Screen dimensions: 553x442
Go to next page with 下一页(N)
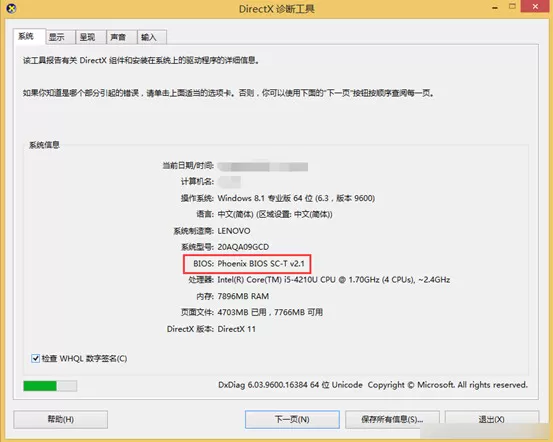point(292,419)
